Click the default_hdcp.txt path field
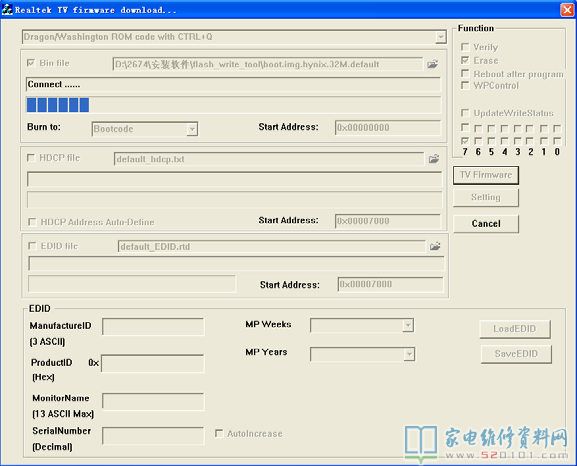This screenshot has height=466, width=577. tap(269, 159)
